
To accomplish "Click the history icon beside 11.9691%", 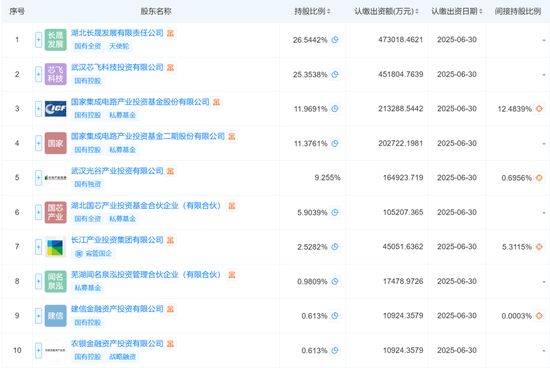I will [335, 109].
